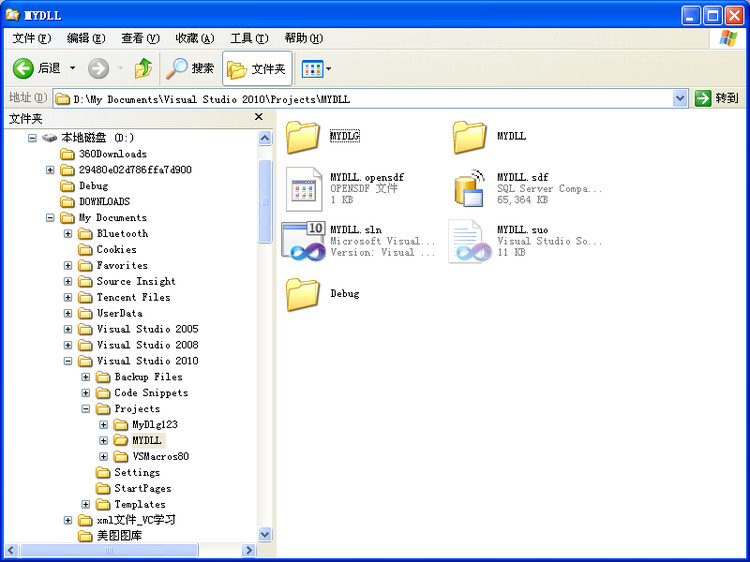This screenshot has width=750, height=562.
Task: Expand the 29480e02d786ffa7d900 folder node
Action: 50,170
